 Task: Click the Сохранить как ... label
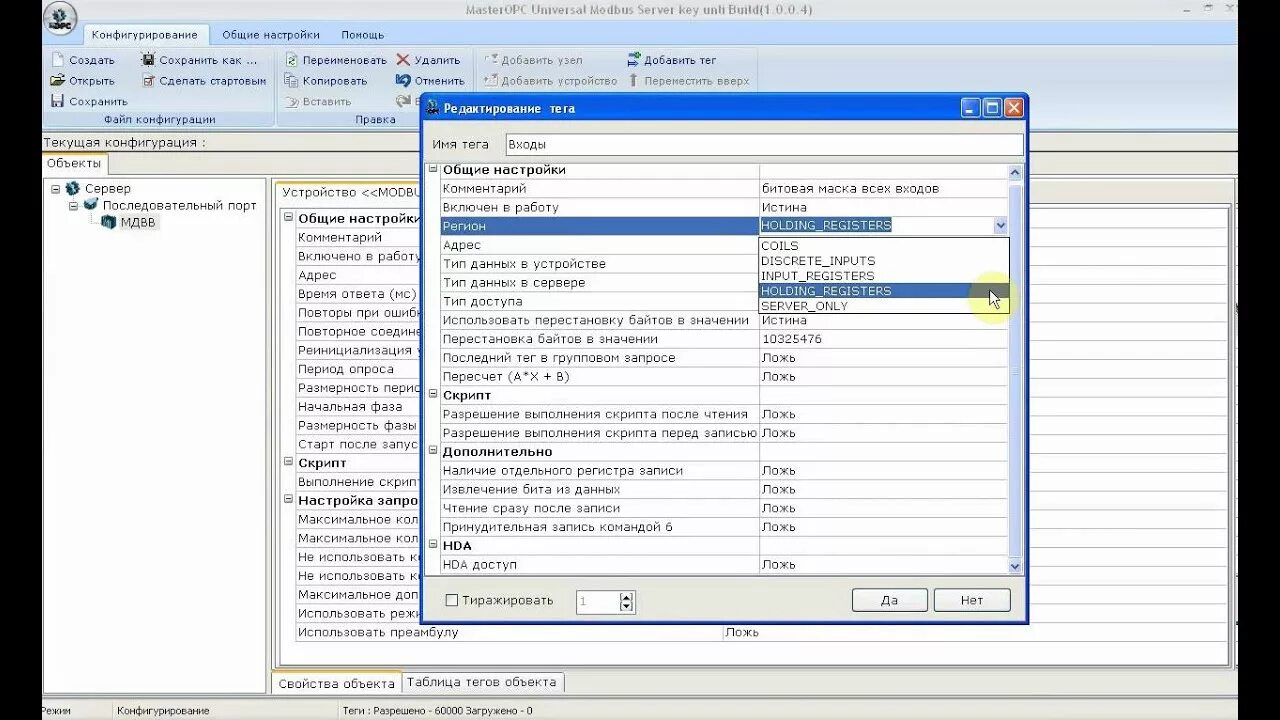pos(208,60)
